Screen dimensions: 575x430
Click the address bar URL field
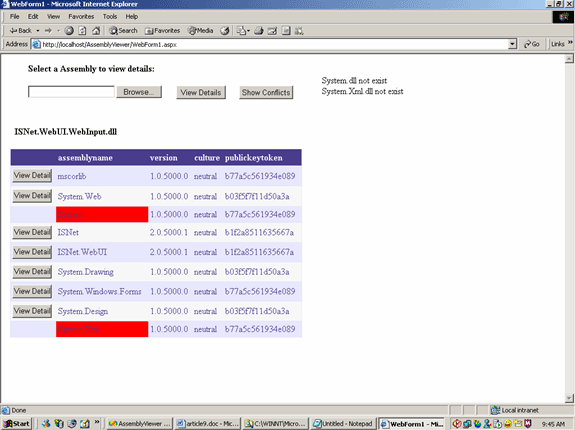[270, 44]
